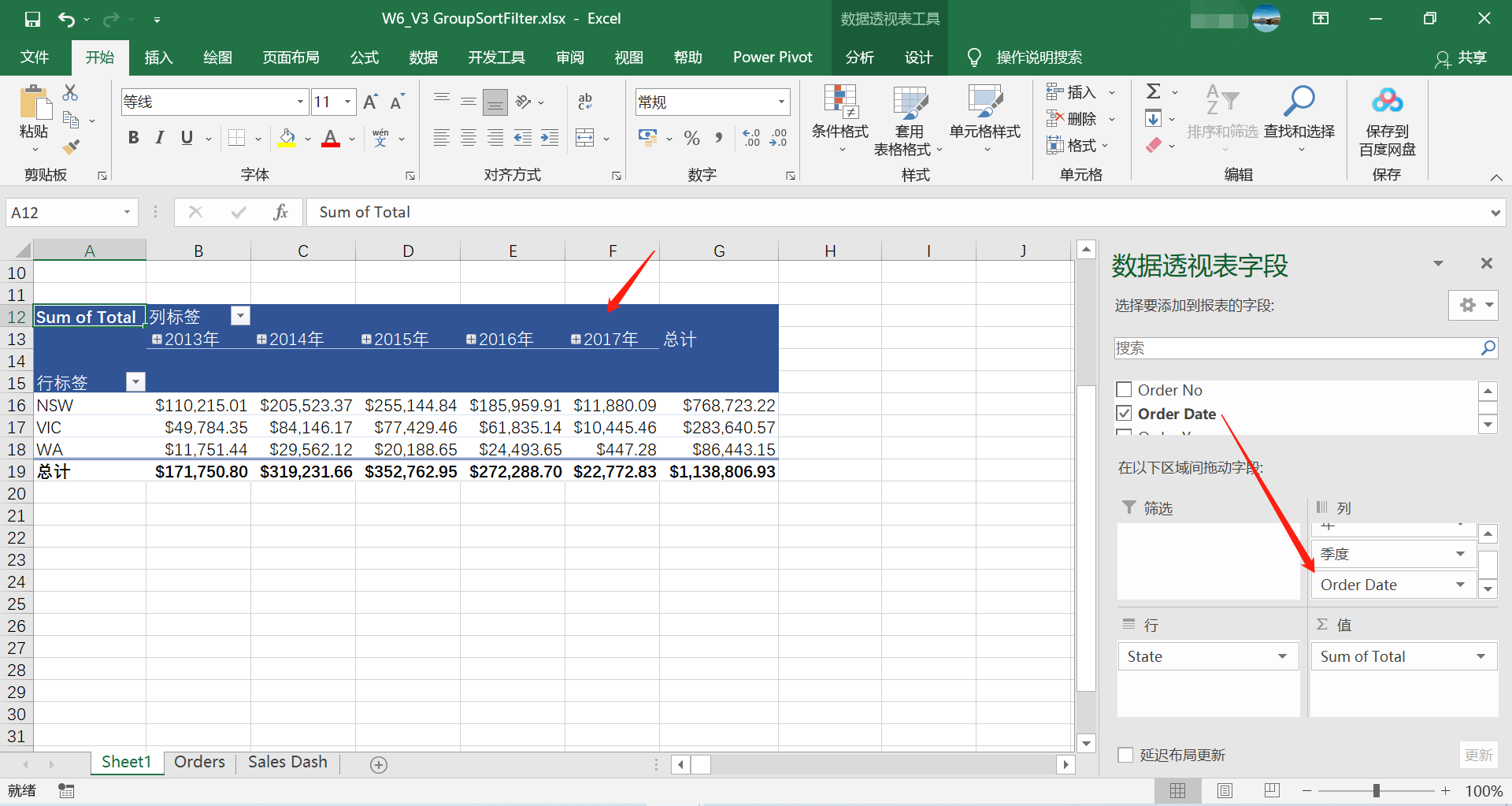
Task: Increase decimal places icon
Action: click(x=751, y=138)
